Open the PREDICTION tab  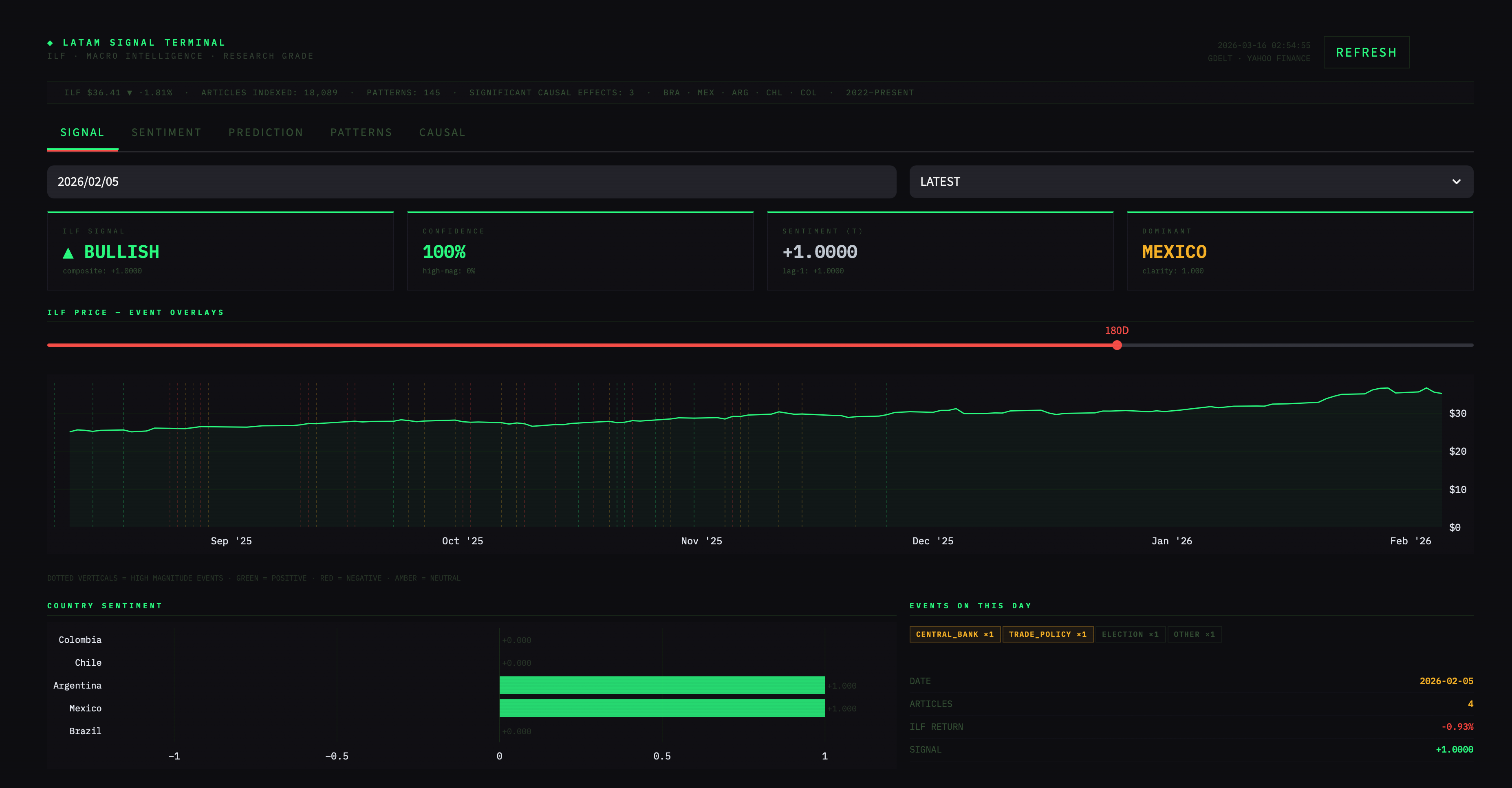(266, 132)
